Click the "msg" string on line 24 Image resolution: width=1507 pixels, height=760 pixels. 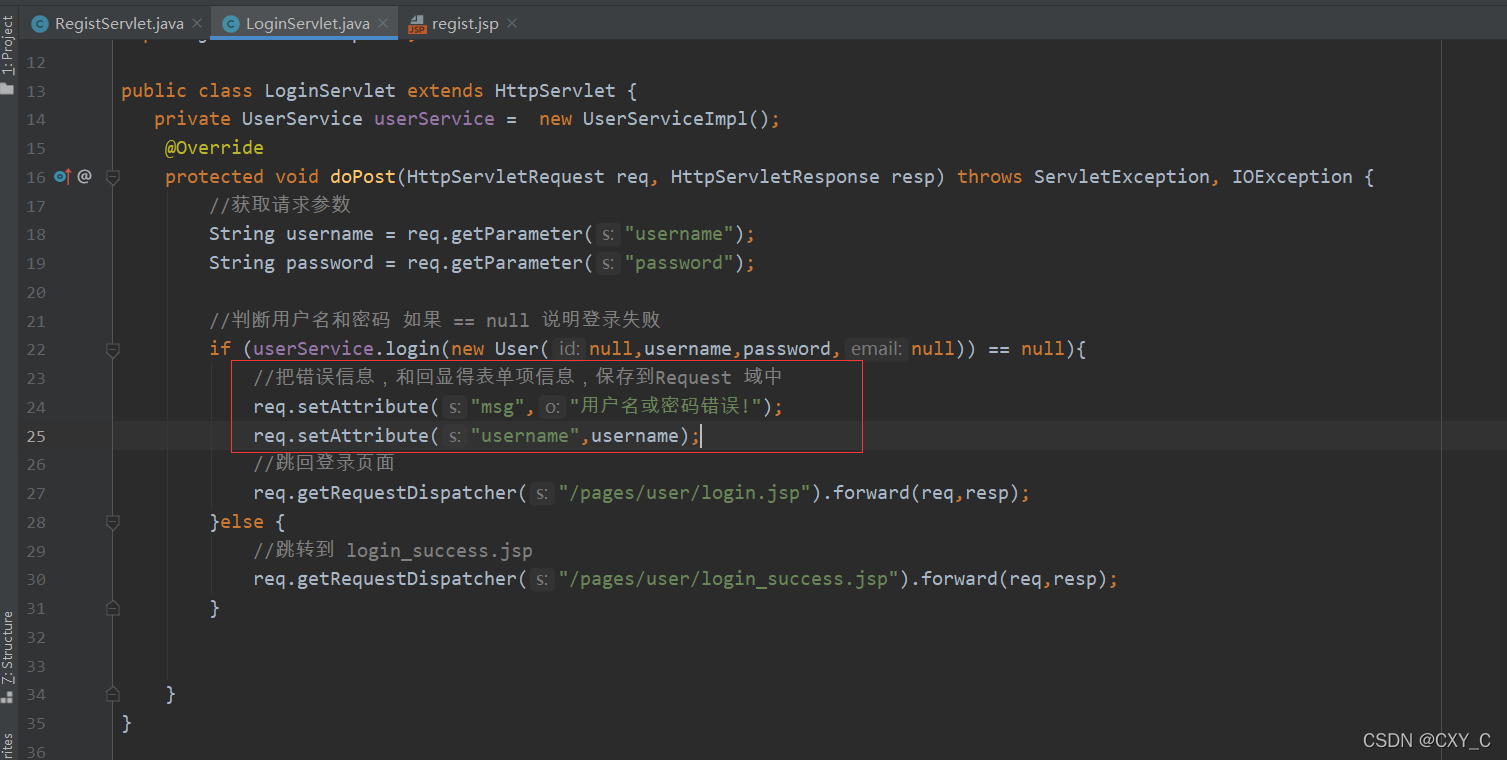497,407
